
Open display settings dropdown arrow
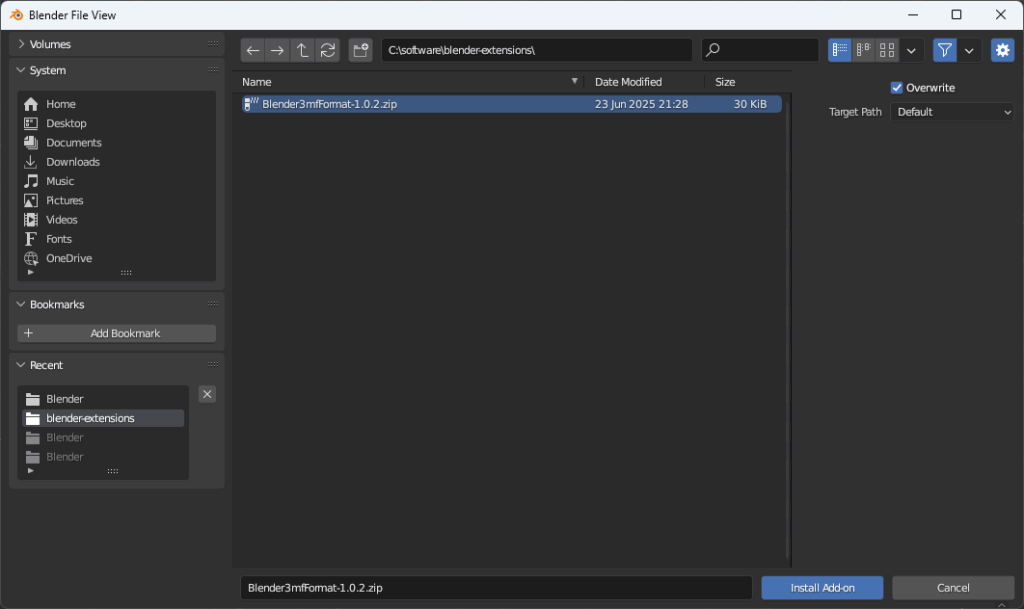coord(911,50)
